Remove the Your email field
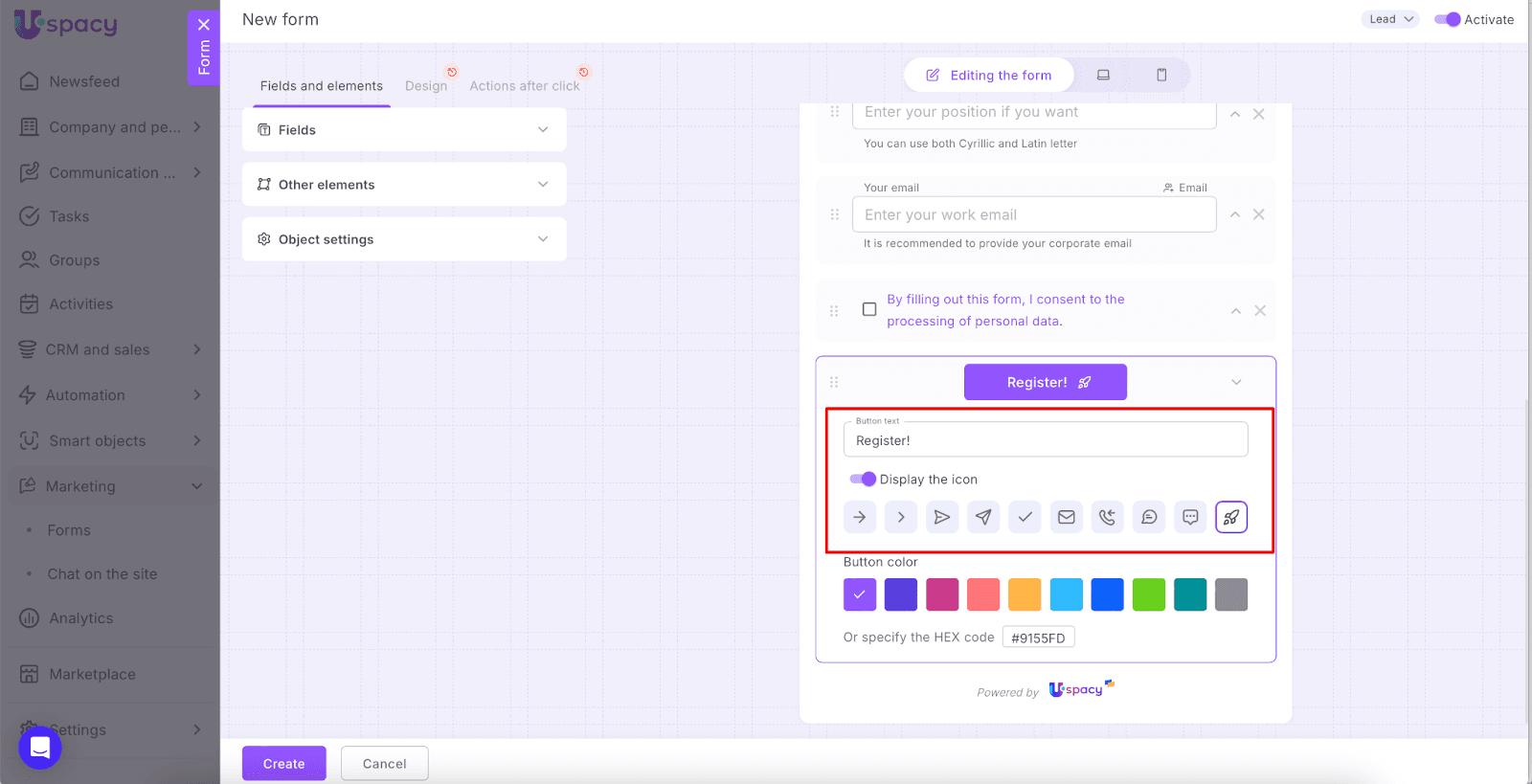This screenshot has width=1532, height=784. pos(1259,214)
